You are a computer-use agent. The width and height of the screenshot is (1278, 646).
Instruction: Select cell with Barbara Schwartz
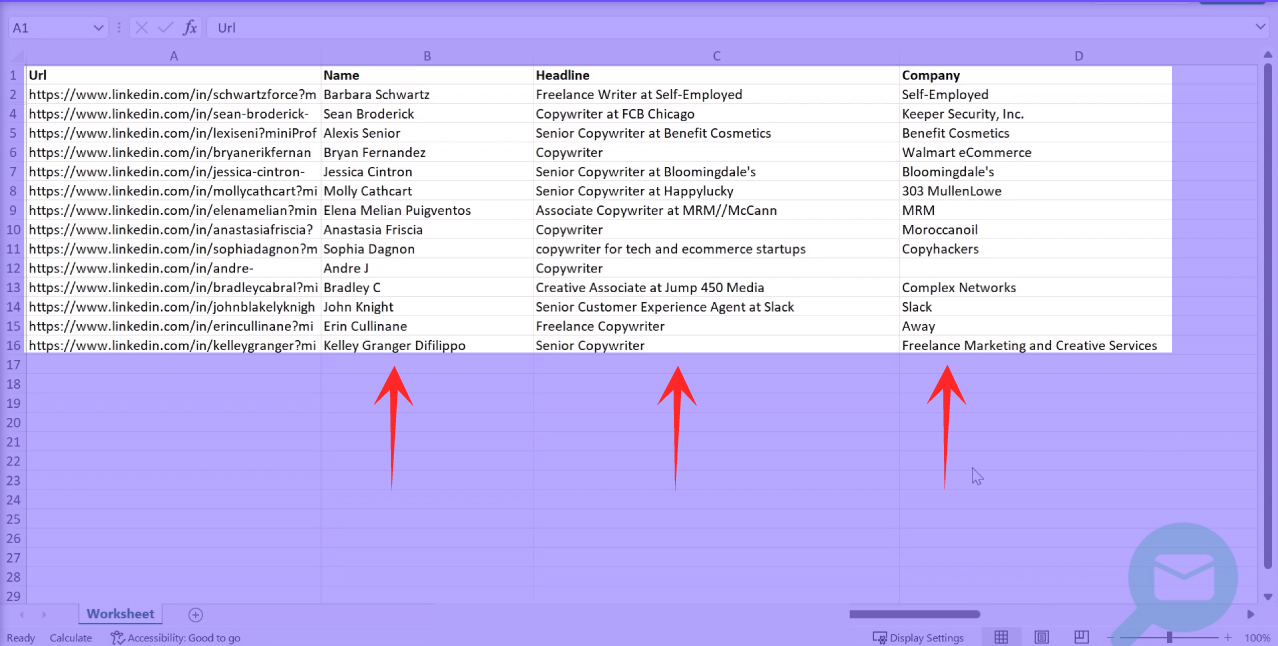pyautogui.click(x=427, y=94)
